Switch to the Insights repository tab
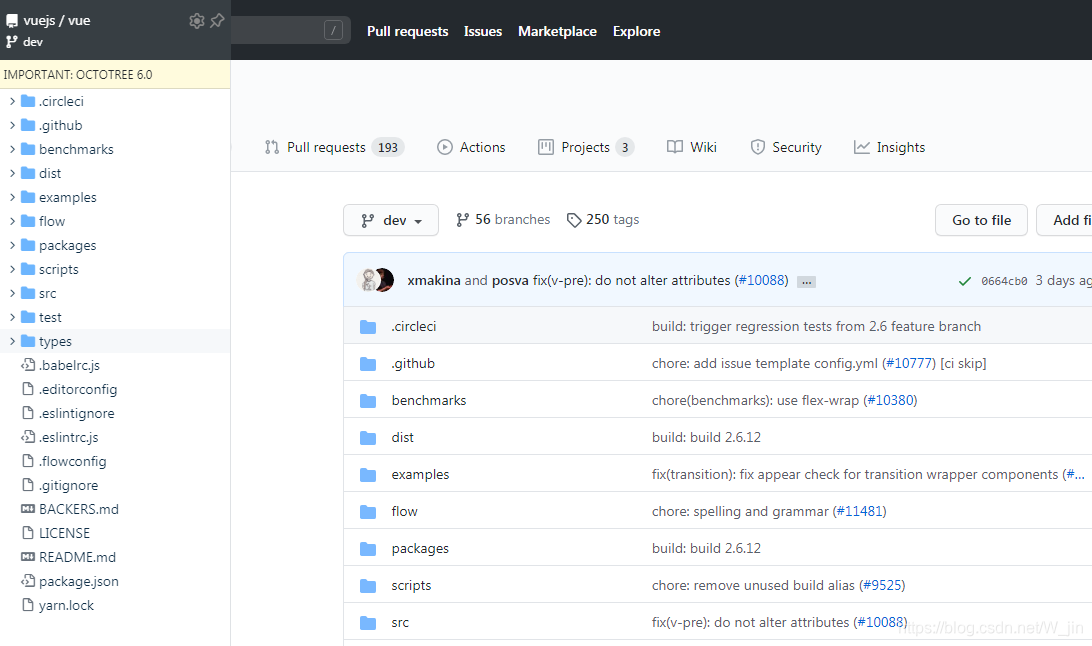 889,148
